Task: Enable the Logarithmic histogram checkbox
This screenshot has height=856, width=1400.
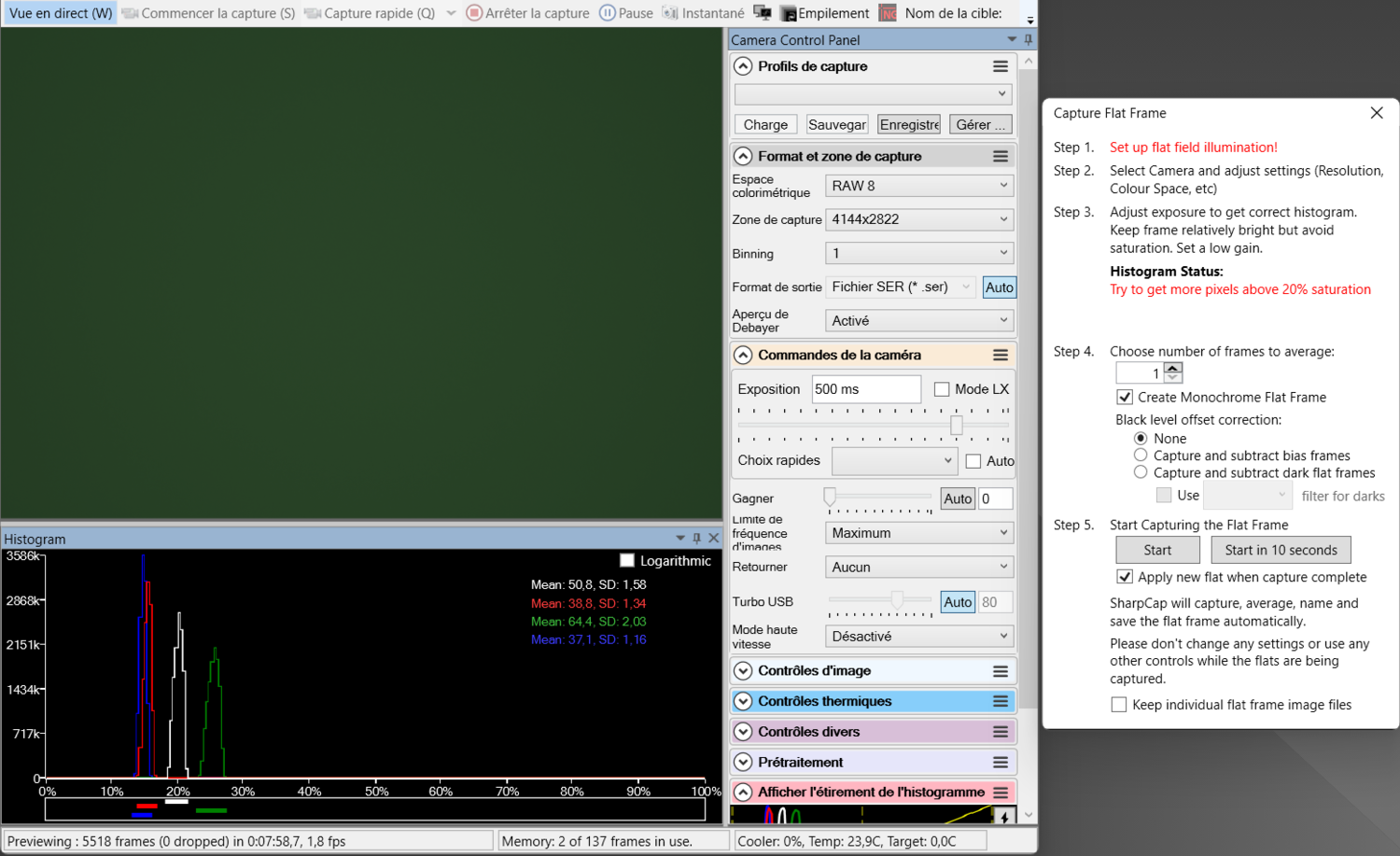Action: [x=627, y=560]
